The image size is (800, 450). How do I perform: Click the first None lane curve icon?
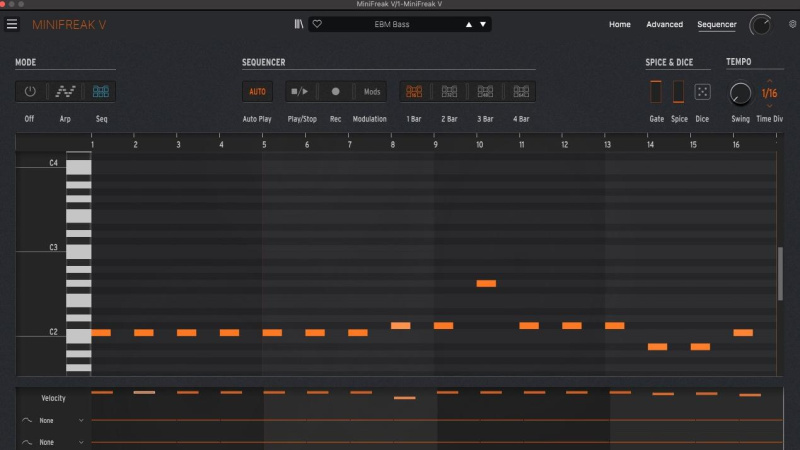pos(27,420)
